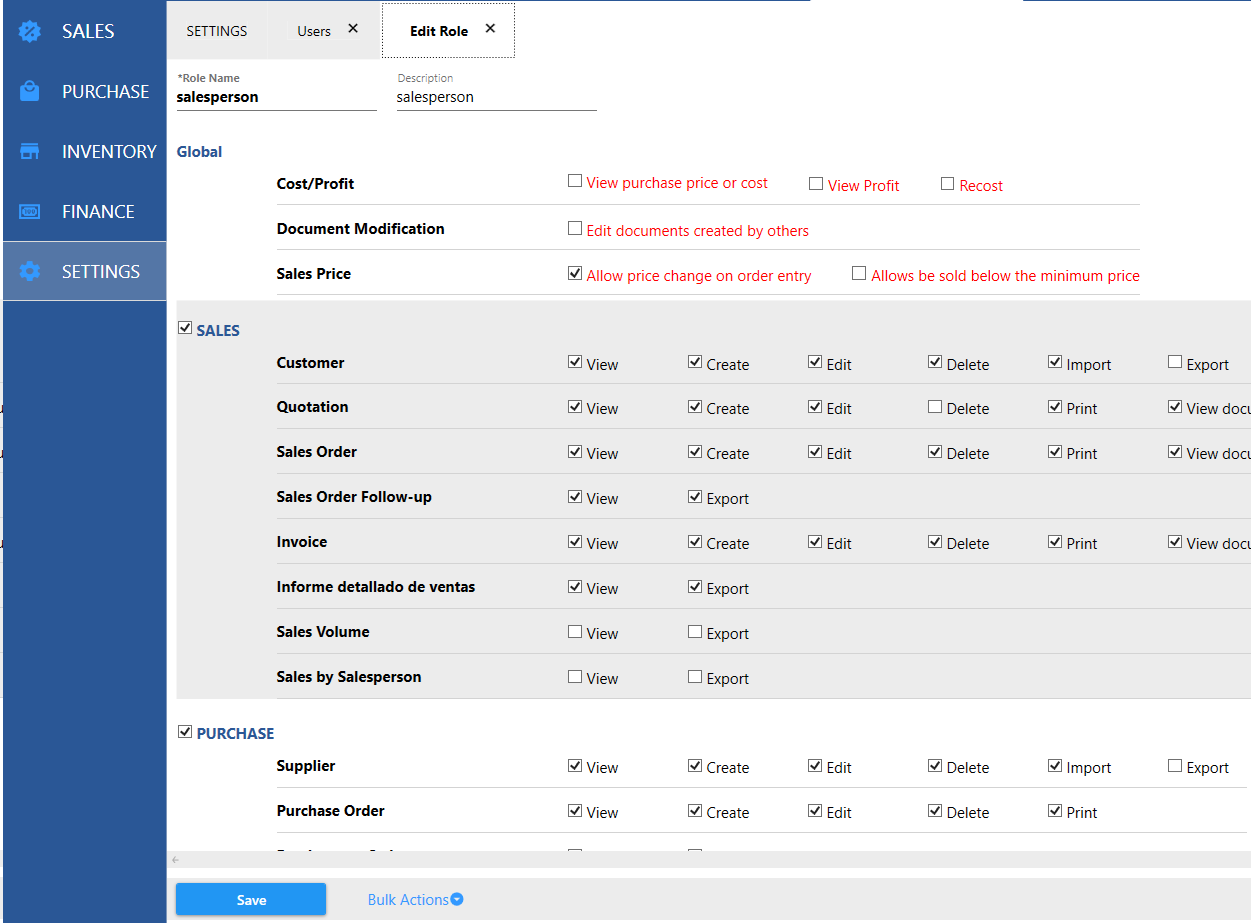Screen dimensions: 1251x923
Task: Close the Users tab
Action: coord(353,29)
